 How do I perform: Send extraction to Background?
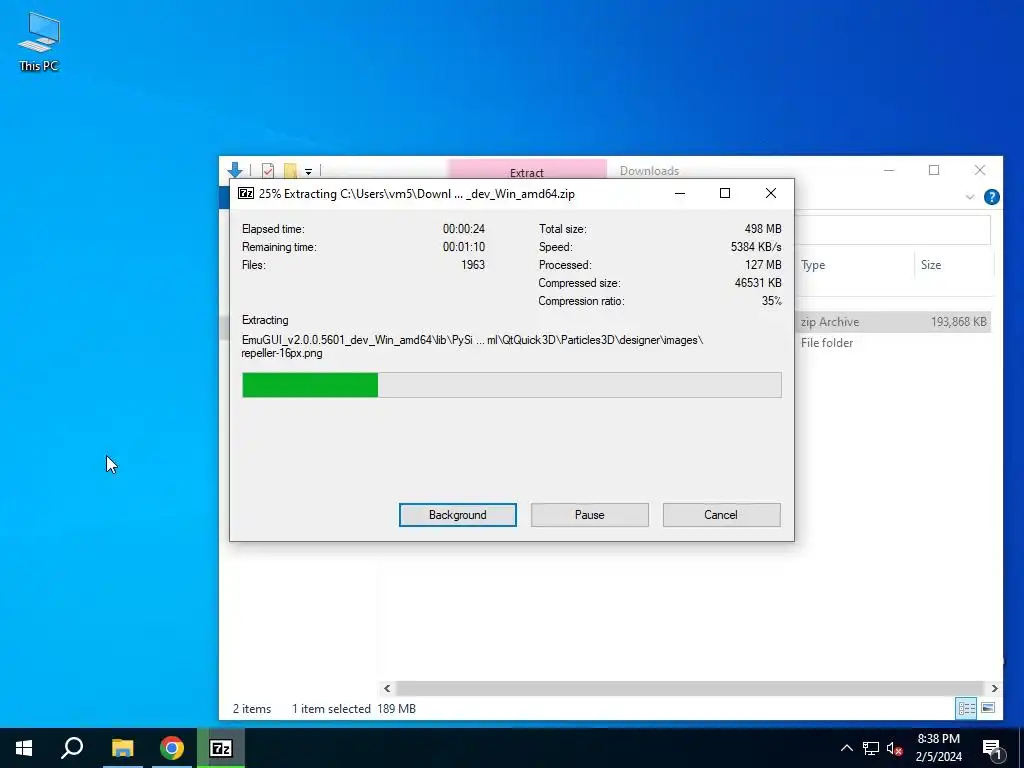457,515
